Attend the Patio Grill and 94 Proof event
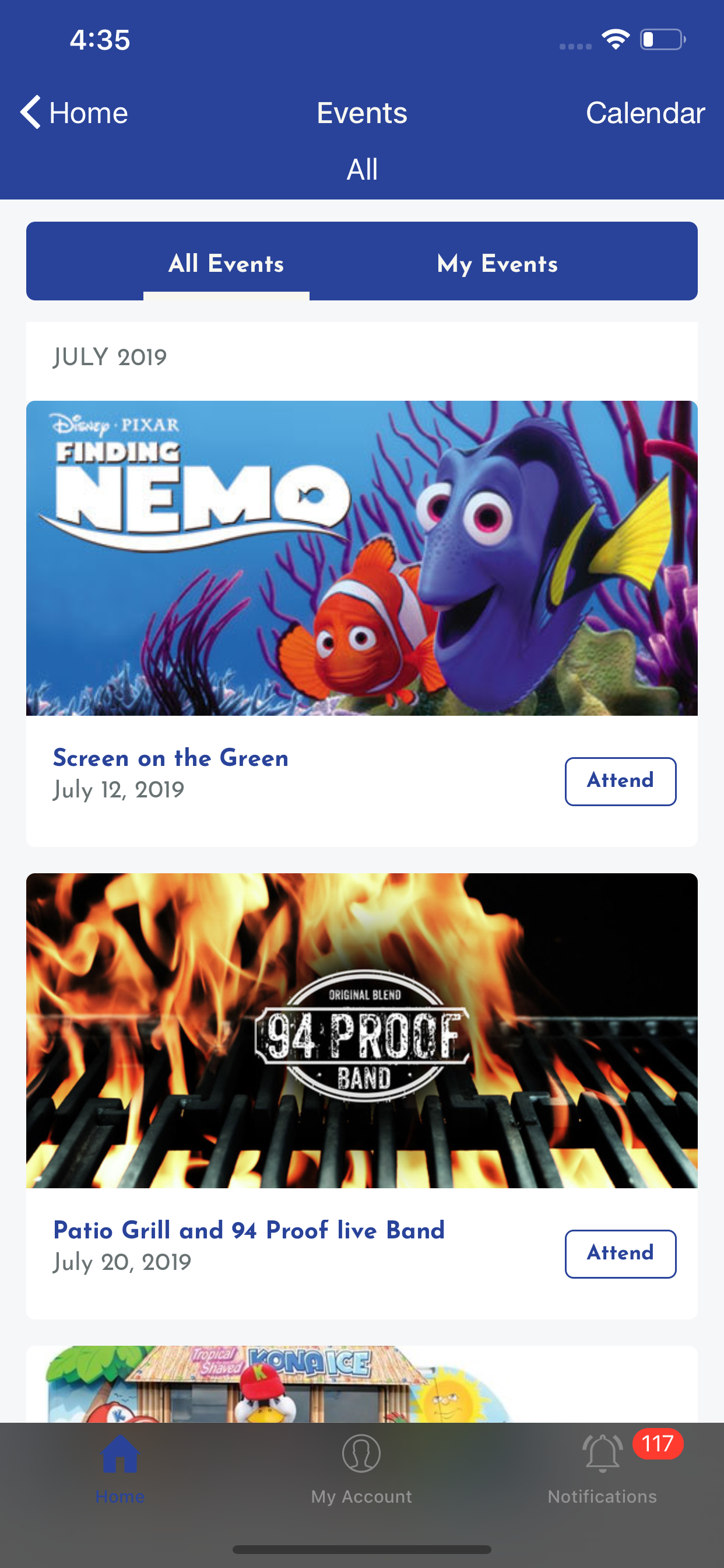Viewport: 724px width, 1568px height. click(x=621, y=1254)
